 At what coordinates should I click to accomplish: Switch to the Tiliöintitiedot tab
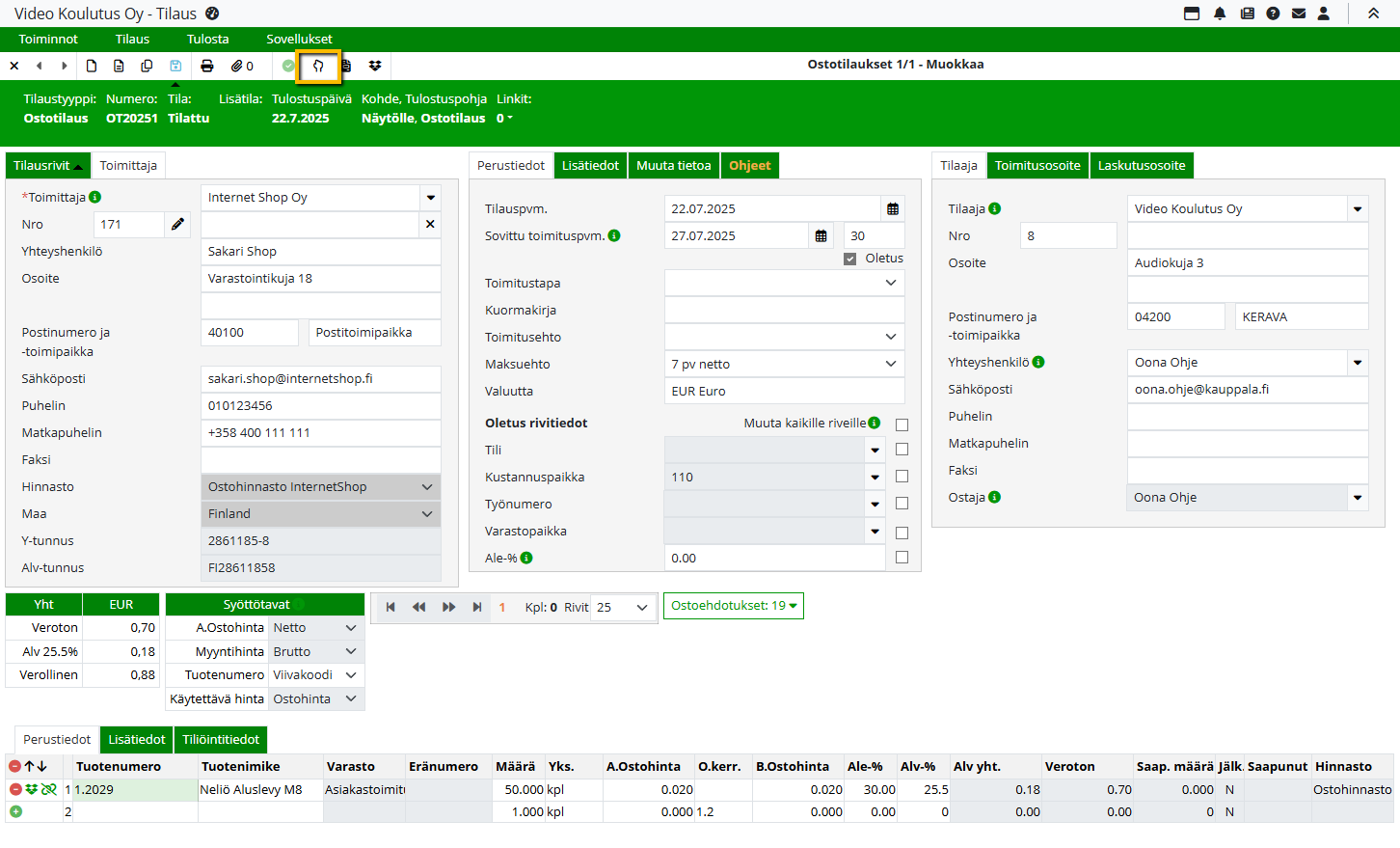click(221, 740)
